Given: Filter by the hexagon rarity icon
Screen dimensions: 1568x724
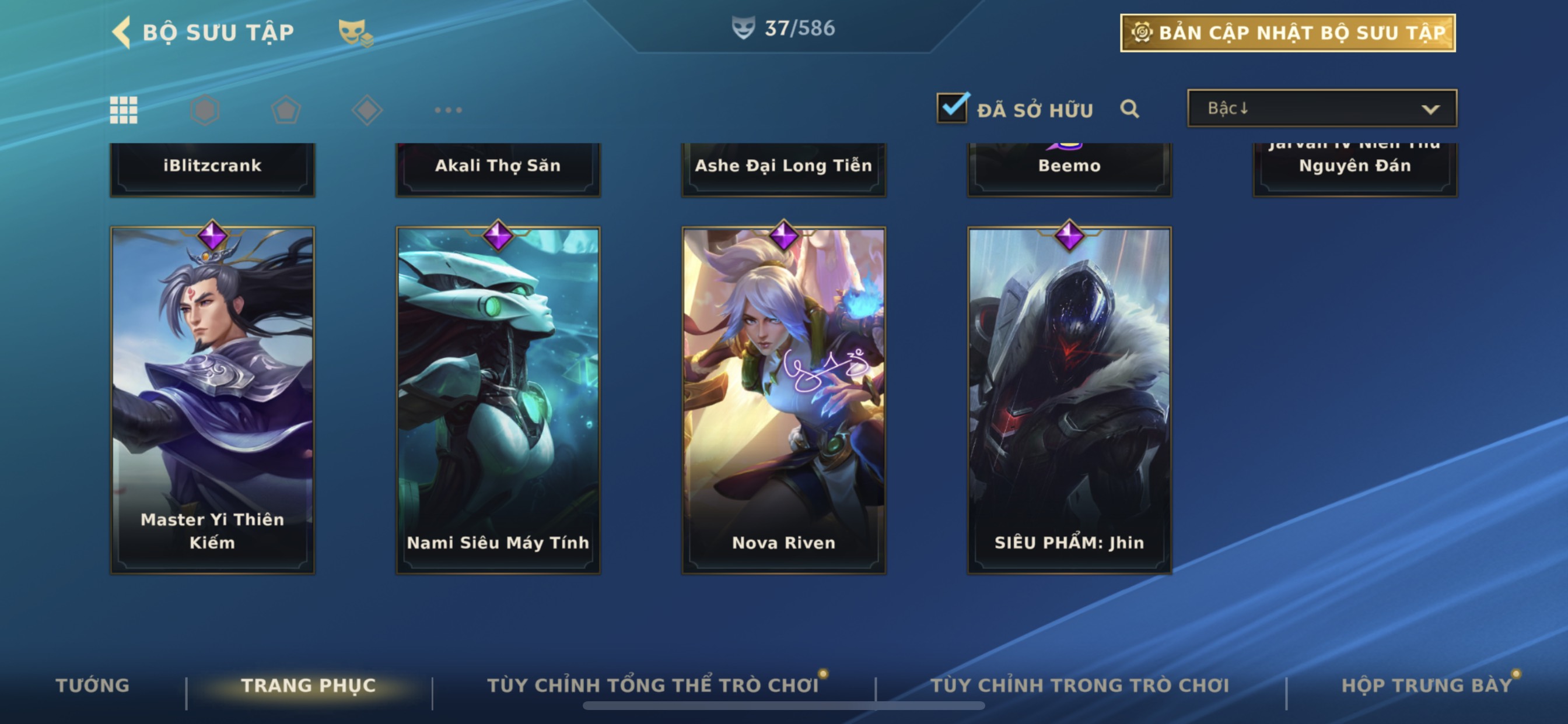Looking at the screenshot, I should [205, 110].
